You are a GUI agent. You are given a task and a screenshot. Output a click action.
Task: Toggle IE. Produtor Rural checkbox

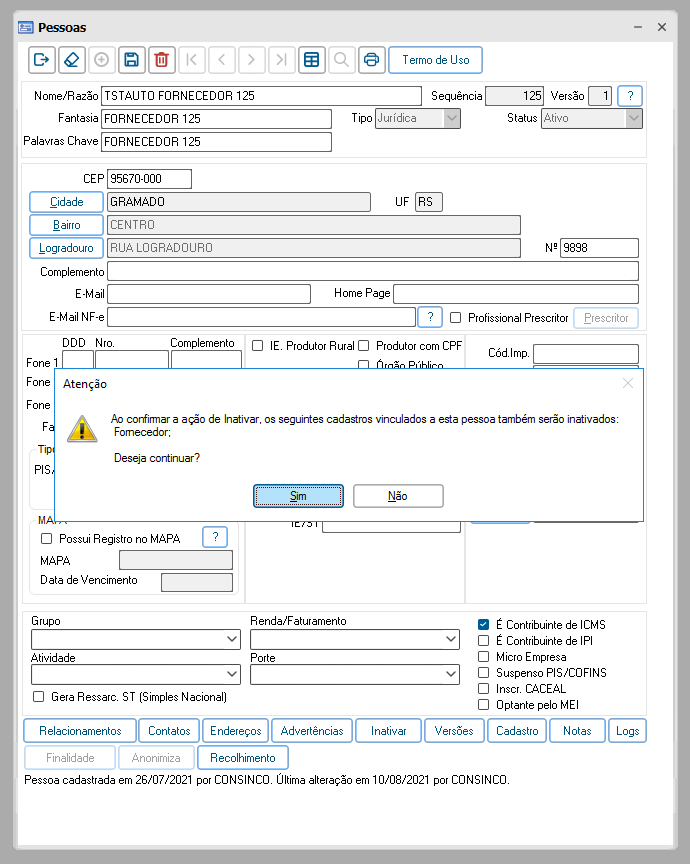coord(257,345)
